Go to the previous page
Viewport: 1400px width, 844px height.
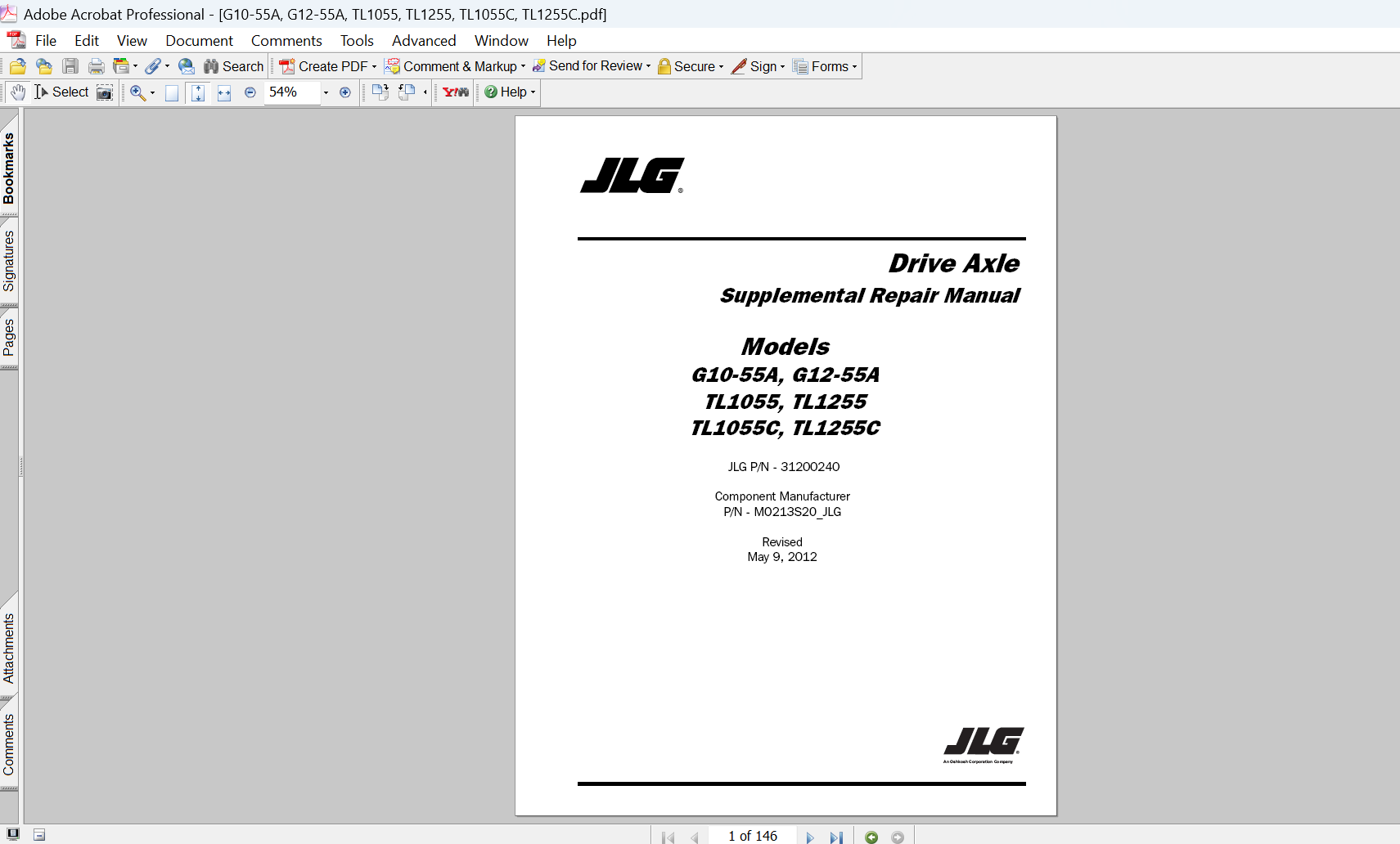695,837
